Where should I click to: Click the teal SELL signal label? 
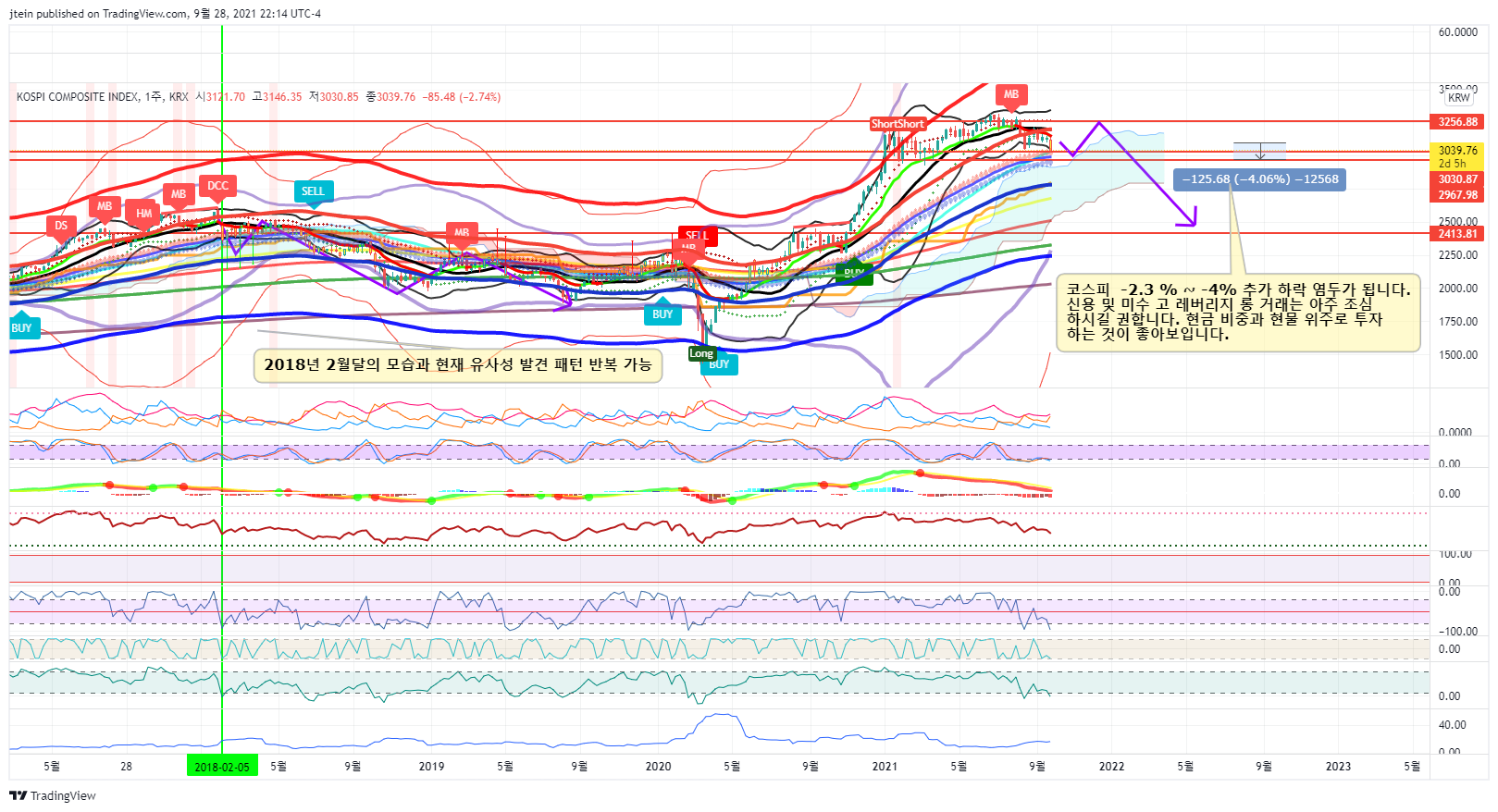click(x=314, y=191)
